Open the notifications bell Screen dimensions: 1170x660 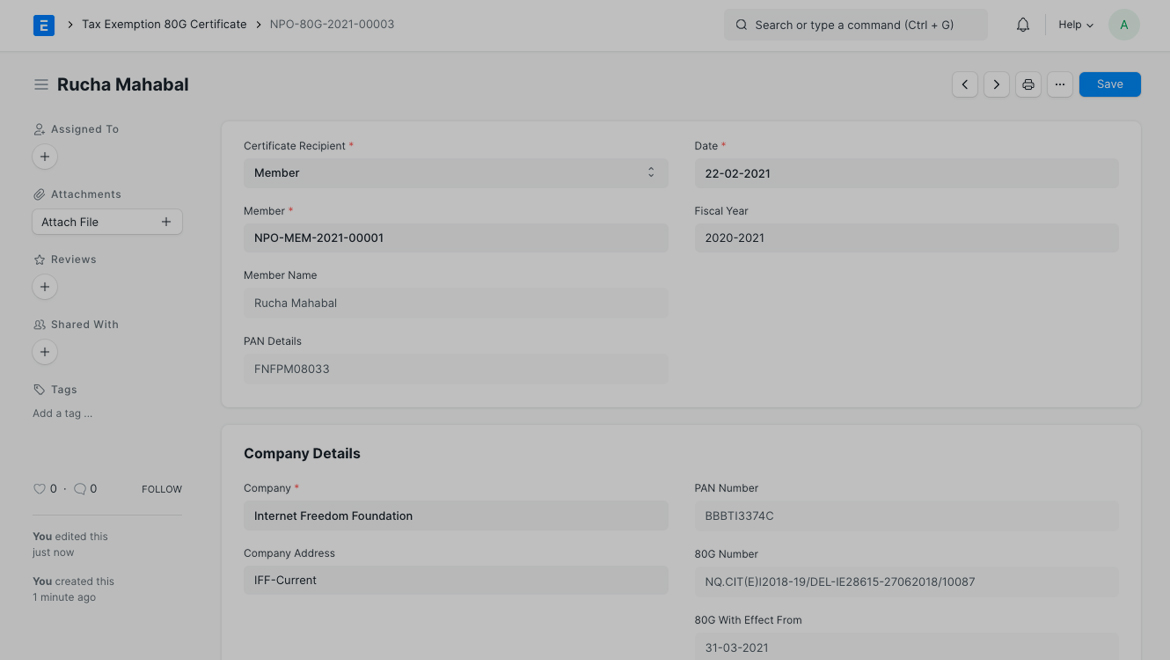1022,25
